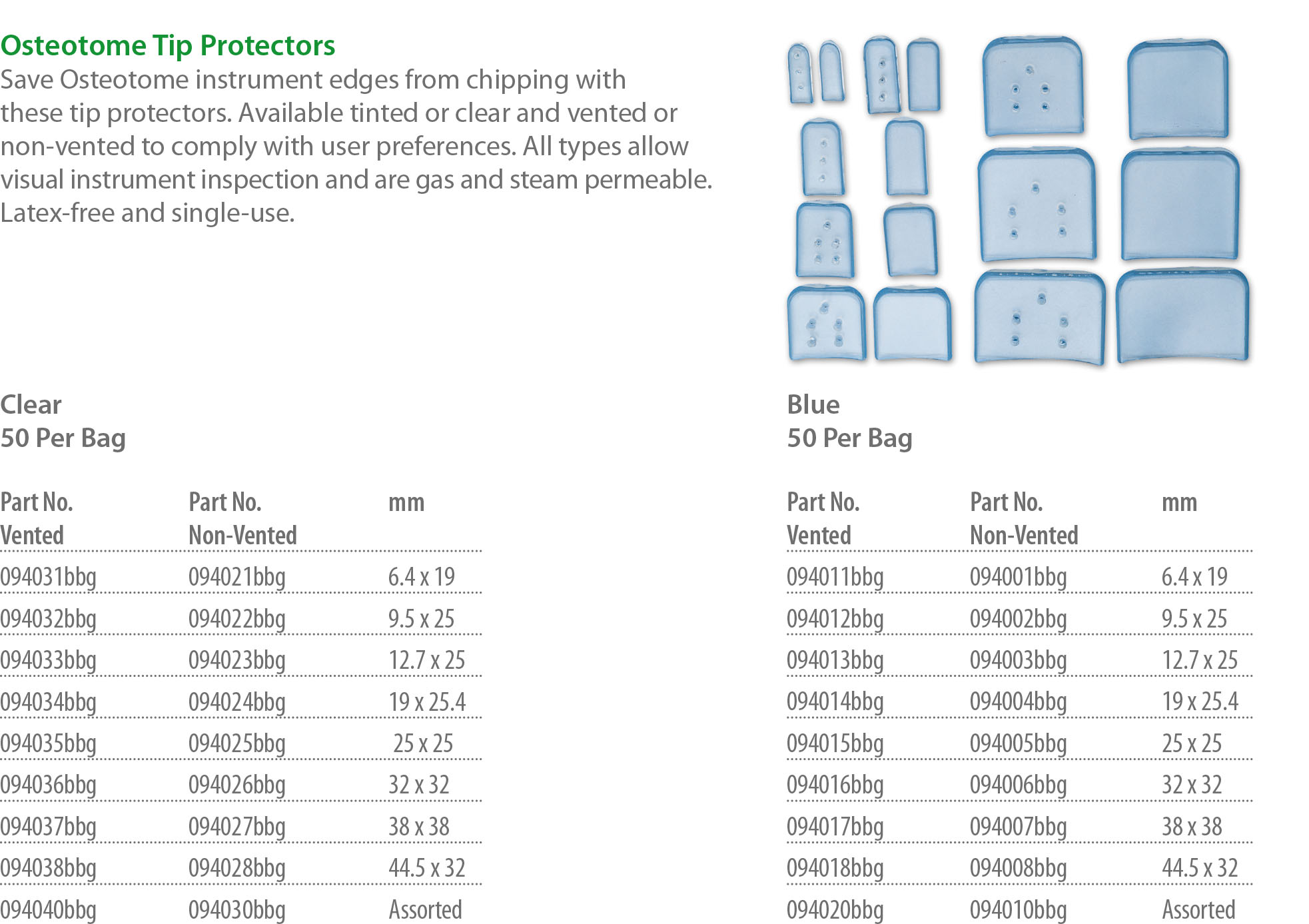Image resolution: width=1309 pixels, height=924 pixels.
Task: Click the Blue section heading
Action: click(813, 404)
